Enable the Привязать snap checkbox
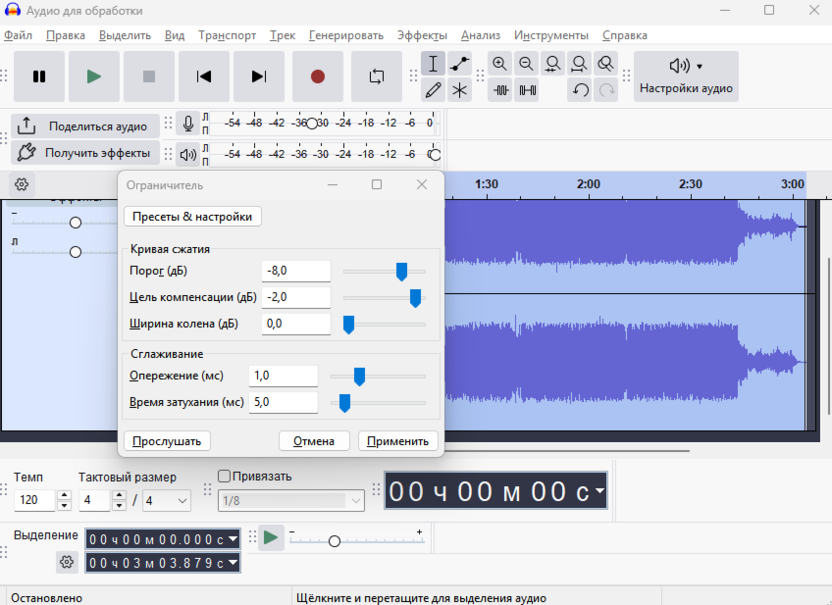Image resolution: width=832 pixels, height=605 pixels. pos(224,476)
